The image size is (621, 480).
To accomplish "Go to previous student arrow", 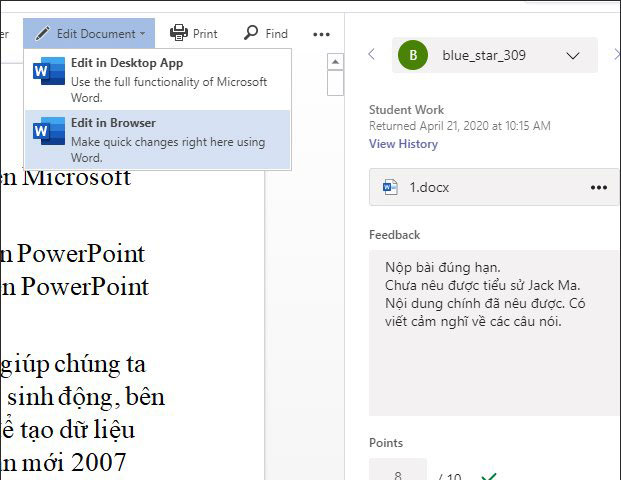I will [x=371, y=54].
